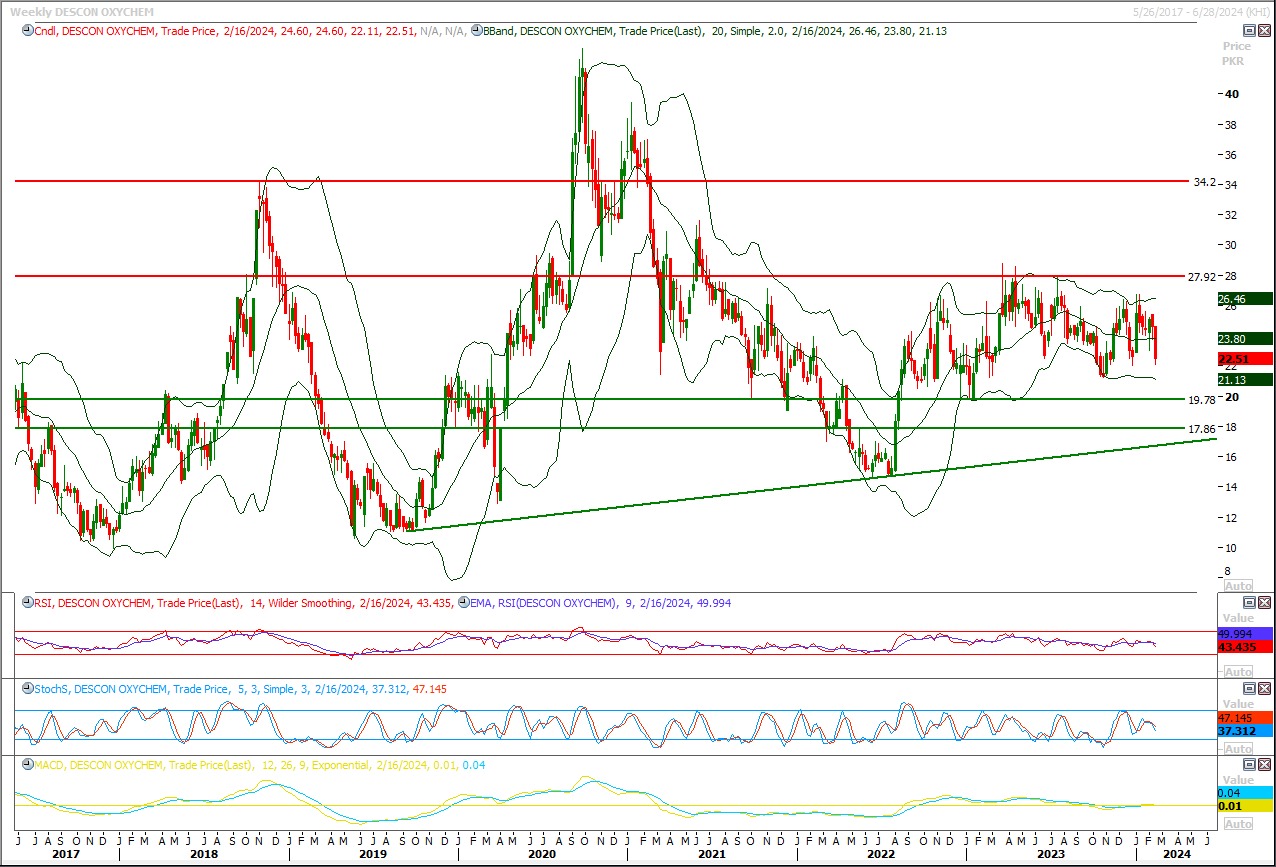
Task: Select the StochS legend text
Action: coord(240,689)
